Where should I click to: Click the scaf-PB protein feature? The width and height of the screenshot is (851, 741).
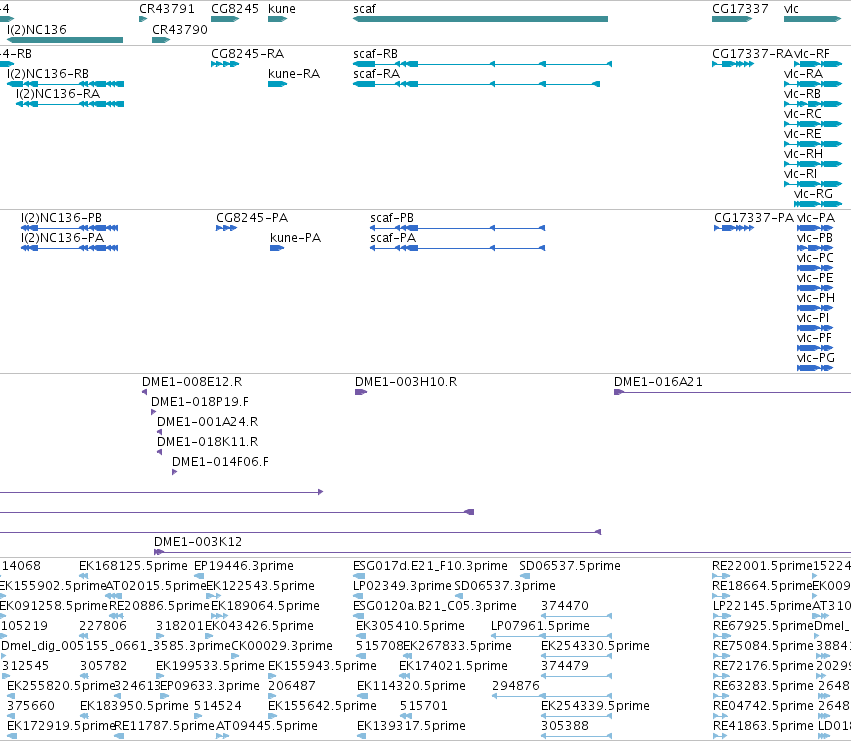coord(458,228)
